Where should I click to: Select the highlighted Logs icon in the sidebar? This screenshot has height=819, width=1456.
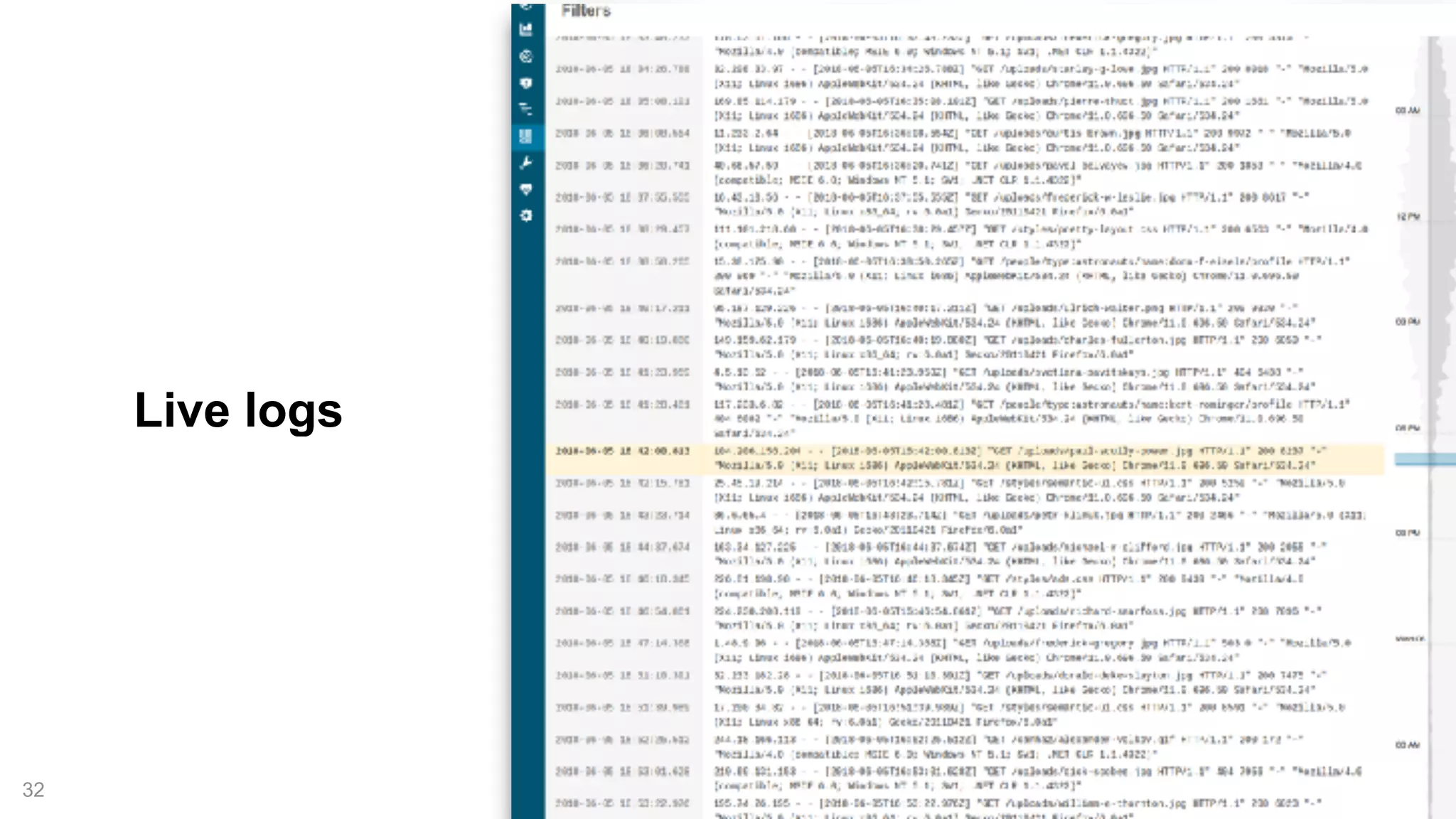[526, 136]
